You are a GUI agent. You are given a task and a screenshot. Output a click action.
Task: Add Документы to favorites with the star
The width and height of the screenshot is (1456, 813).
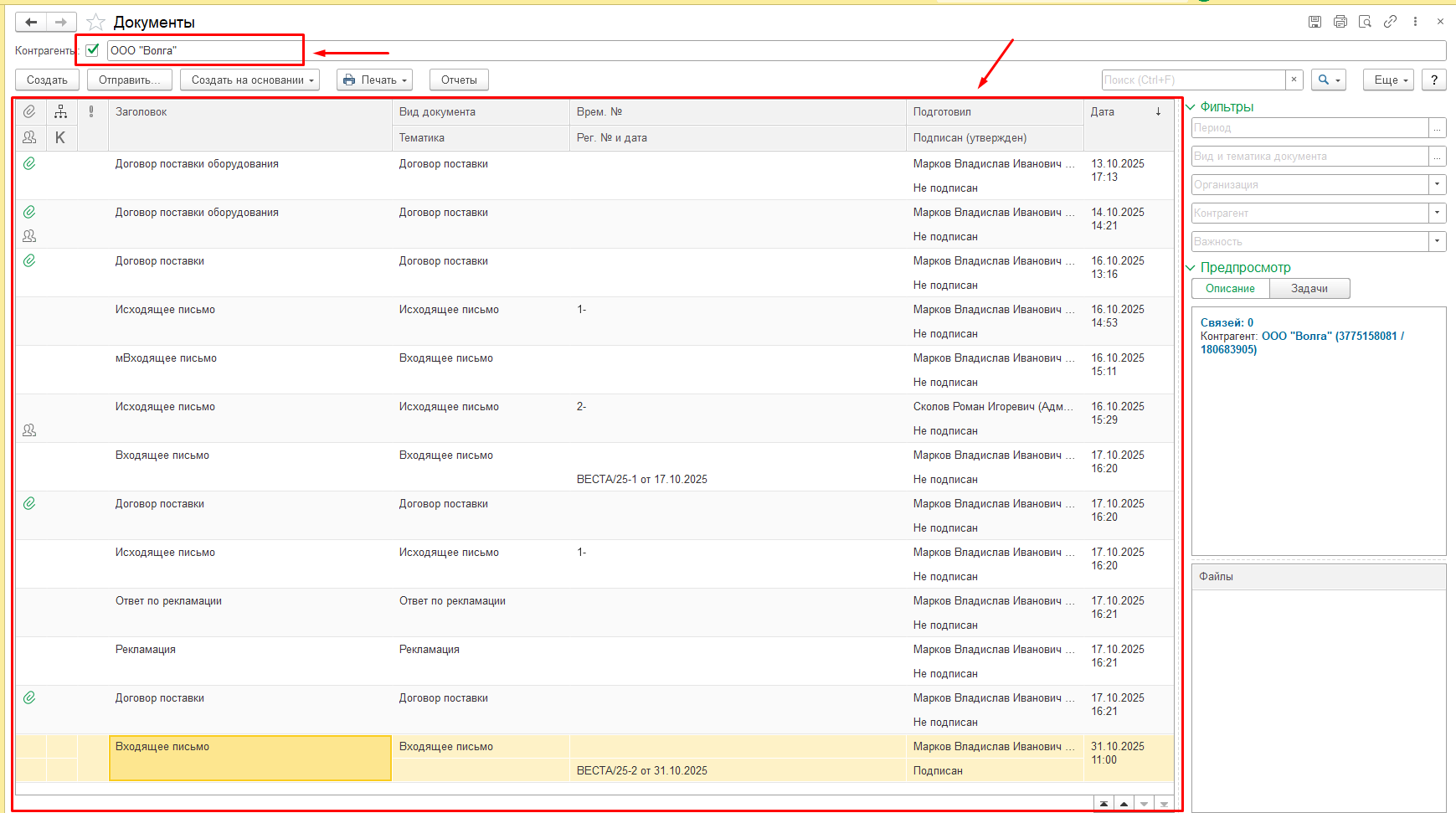[x=96, y=23]
